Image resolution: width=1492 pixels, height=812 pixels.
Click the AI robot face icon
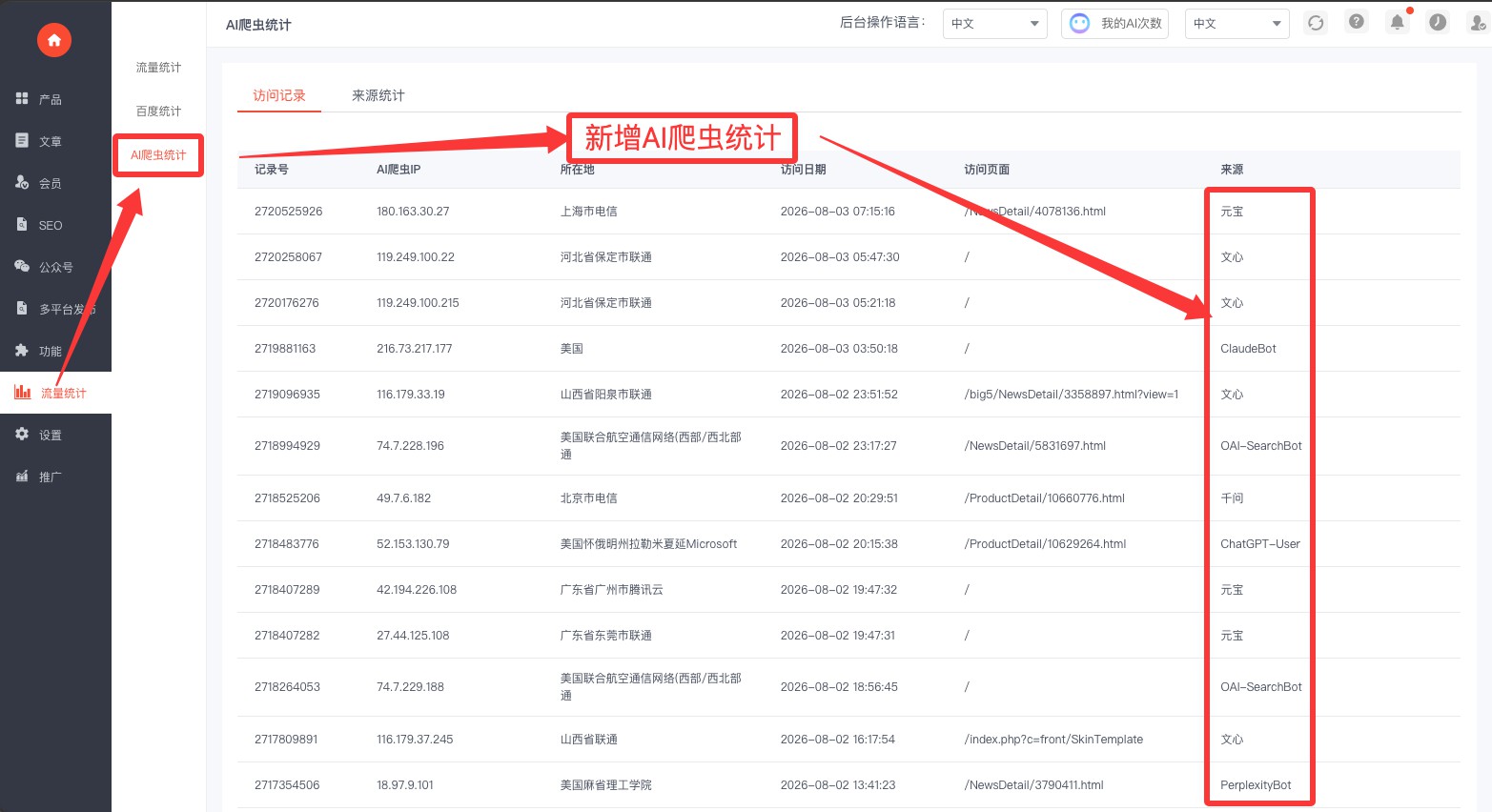1079,23
